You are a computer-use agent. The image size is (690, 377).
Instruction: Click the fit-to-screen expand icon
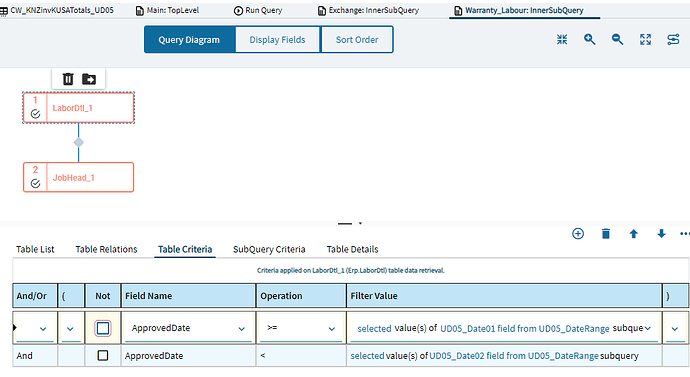[646, 40]
